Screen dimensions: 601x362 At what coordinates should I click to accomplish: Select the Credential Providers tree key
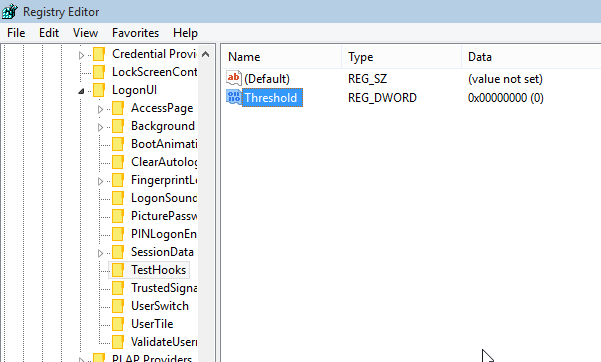(x=154, y=54)
